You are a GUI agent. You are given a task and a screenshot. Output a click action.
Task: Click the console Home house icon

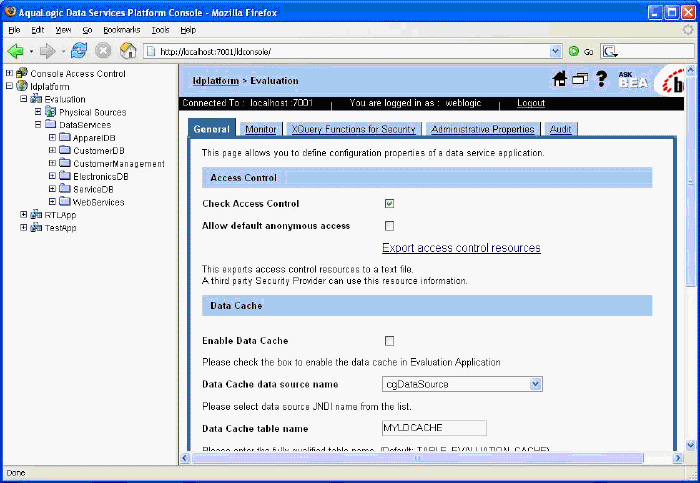(559, 79)
